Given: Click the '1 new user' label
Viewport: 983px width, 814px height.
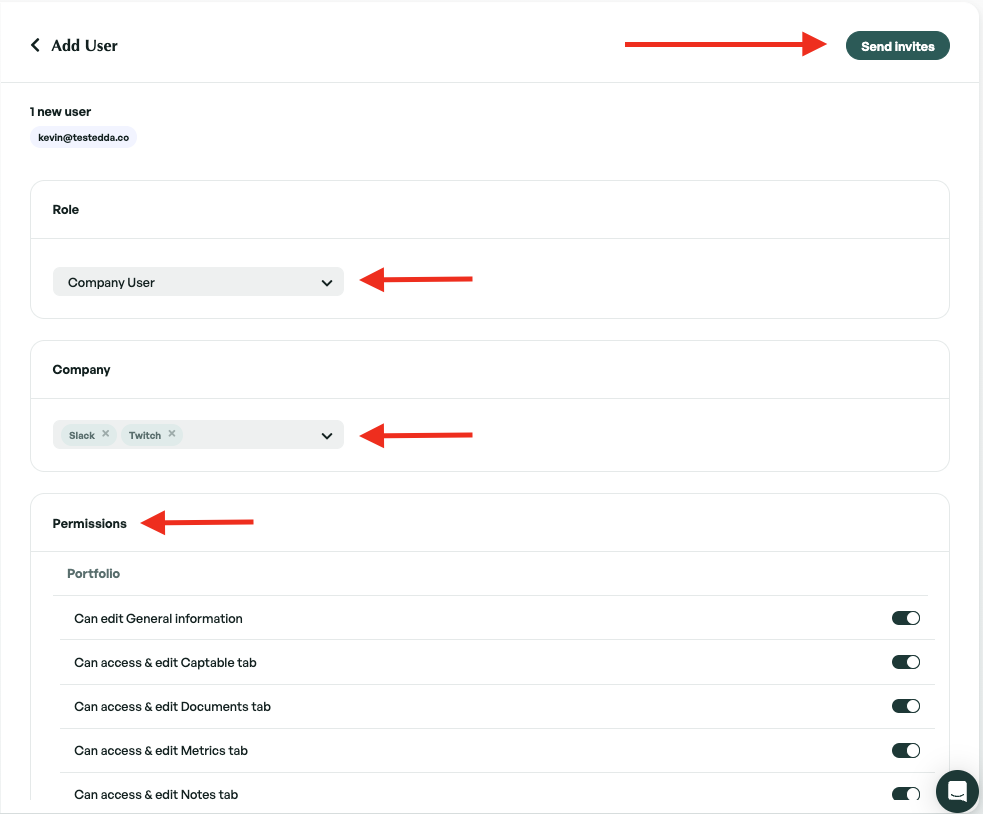Looking at the screenshot, I should point(60,112).
